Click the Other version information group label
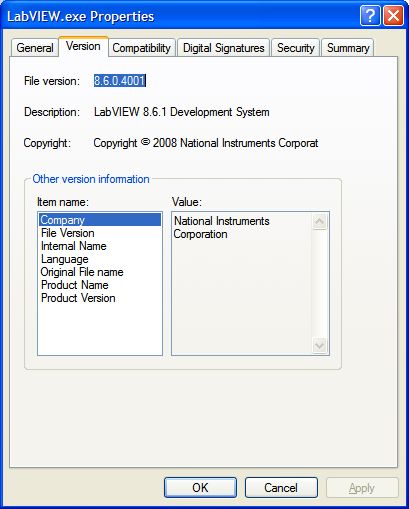Viewport: 409px width, 509px height. coord(91,179)
